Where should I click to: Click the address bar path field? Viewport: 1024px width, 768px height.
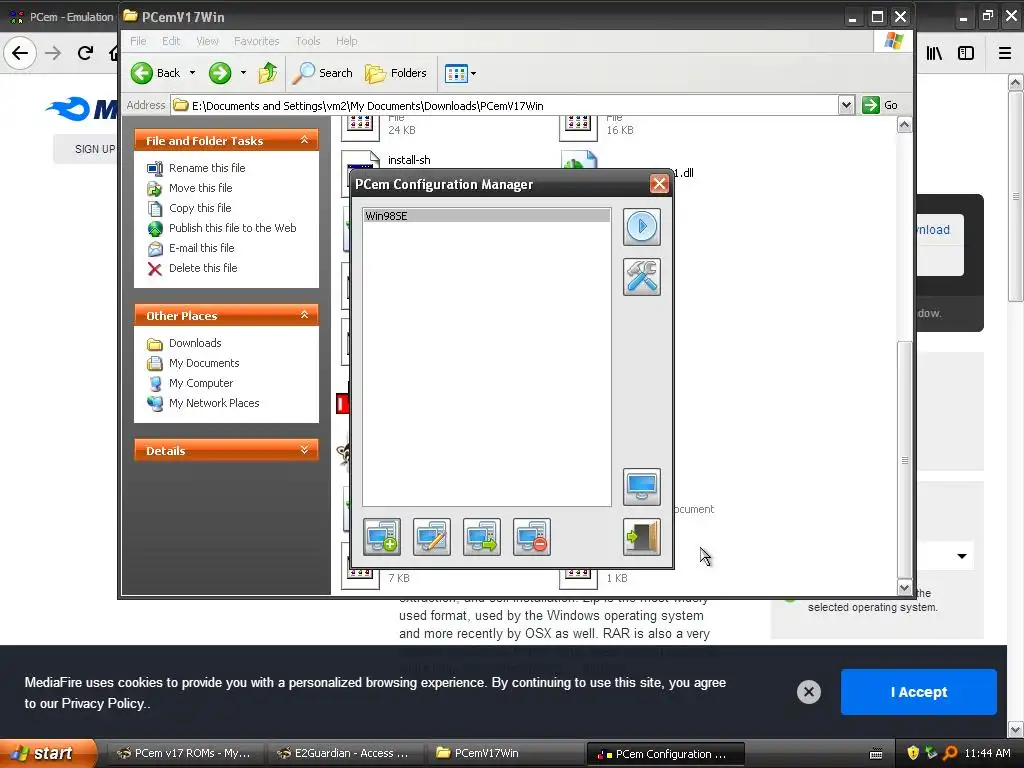pos(505,106)
